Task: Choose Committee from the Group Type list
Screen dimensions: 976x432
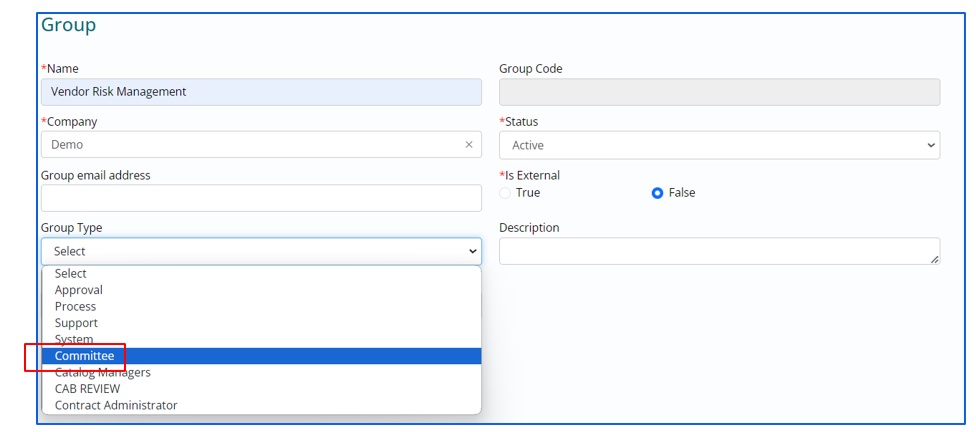Action: coord(85,356)
